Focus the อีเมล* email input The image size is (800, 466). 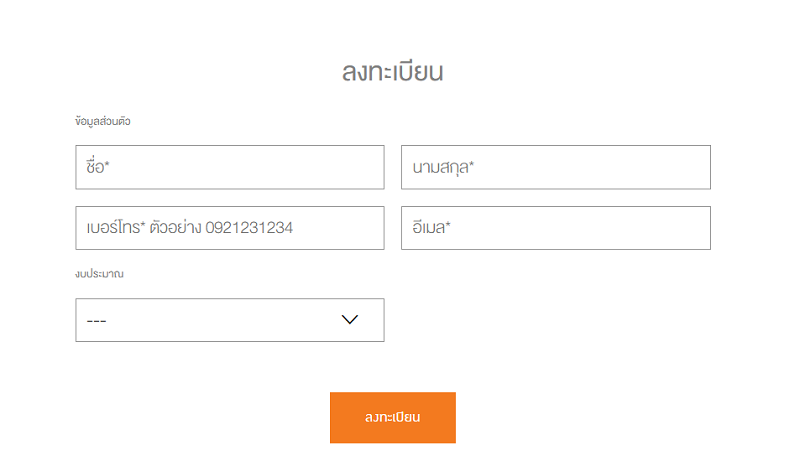(556, 228)
